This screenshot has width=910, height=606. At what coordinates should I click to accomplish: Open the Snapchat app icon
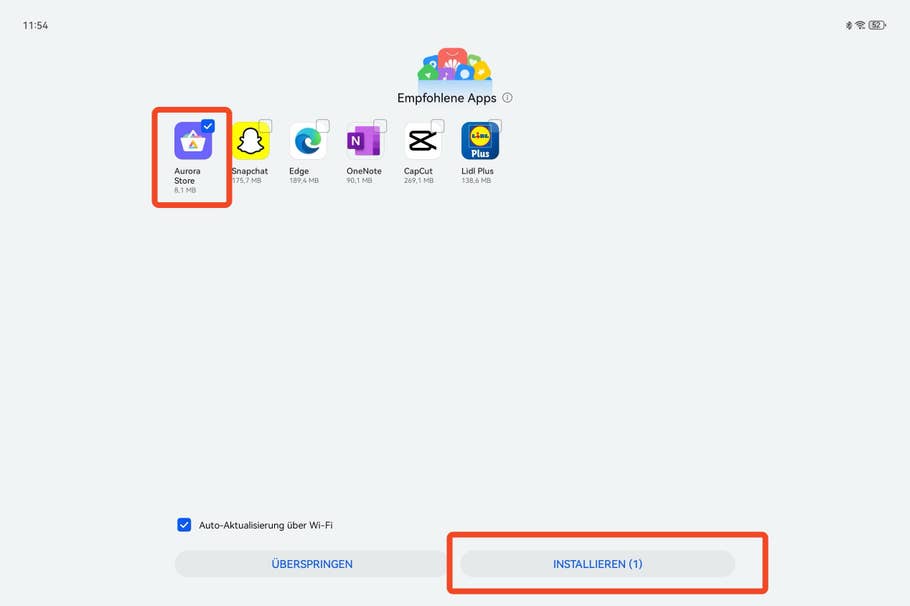click(249, 140)
